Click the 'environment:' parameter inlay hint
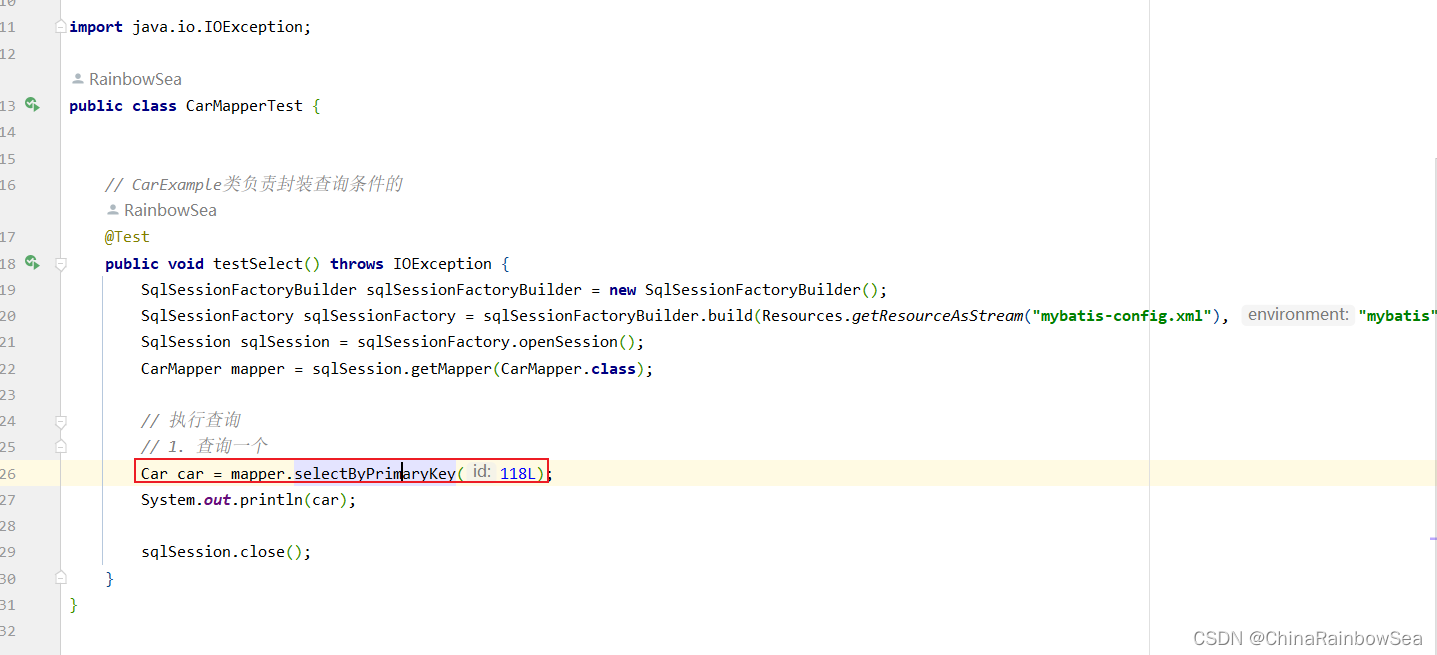 (x=1298, y=315)
